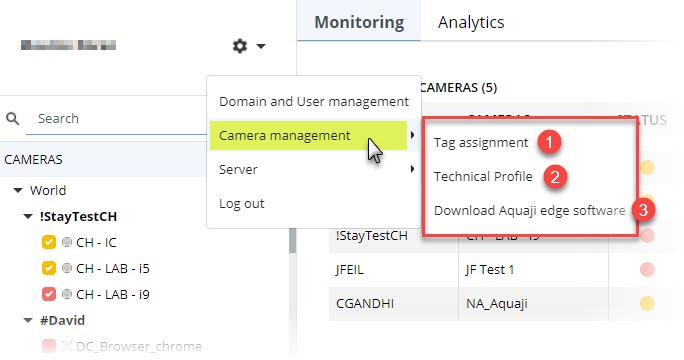Screen dimensions: 684x360
Task: Click the blurred user name at top left
Action: 68,45
